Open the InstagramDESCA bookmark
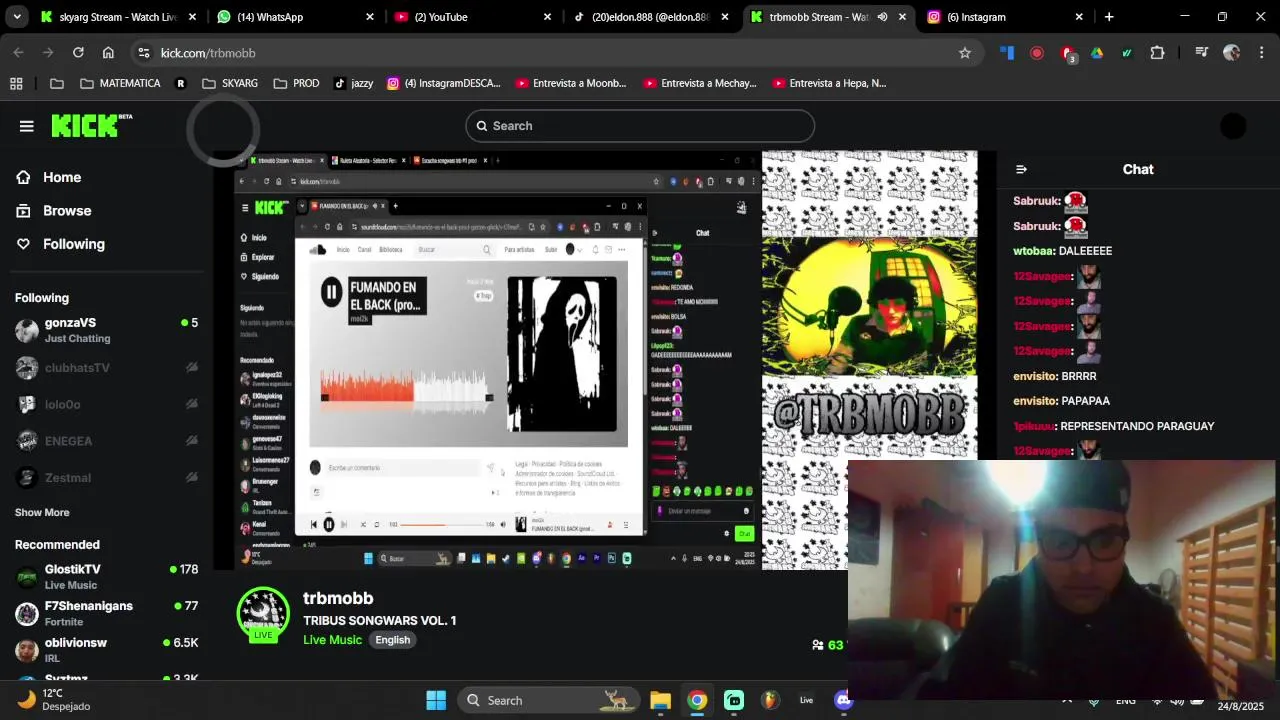This screenshot has height=720, width=1280. 444,84
